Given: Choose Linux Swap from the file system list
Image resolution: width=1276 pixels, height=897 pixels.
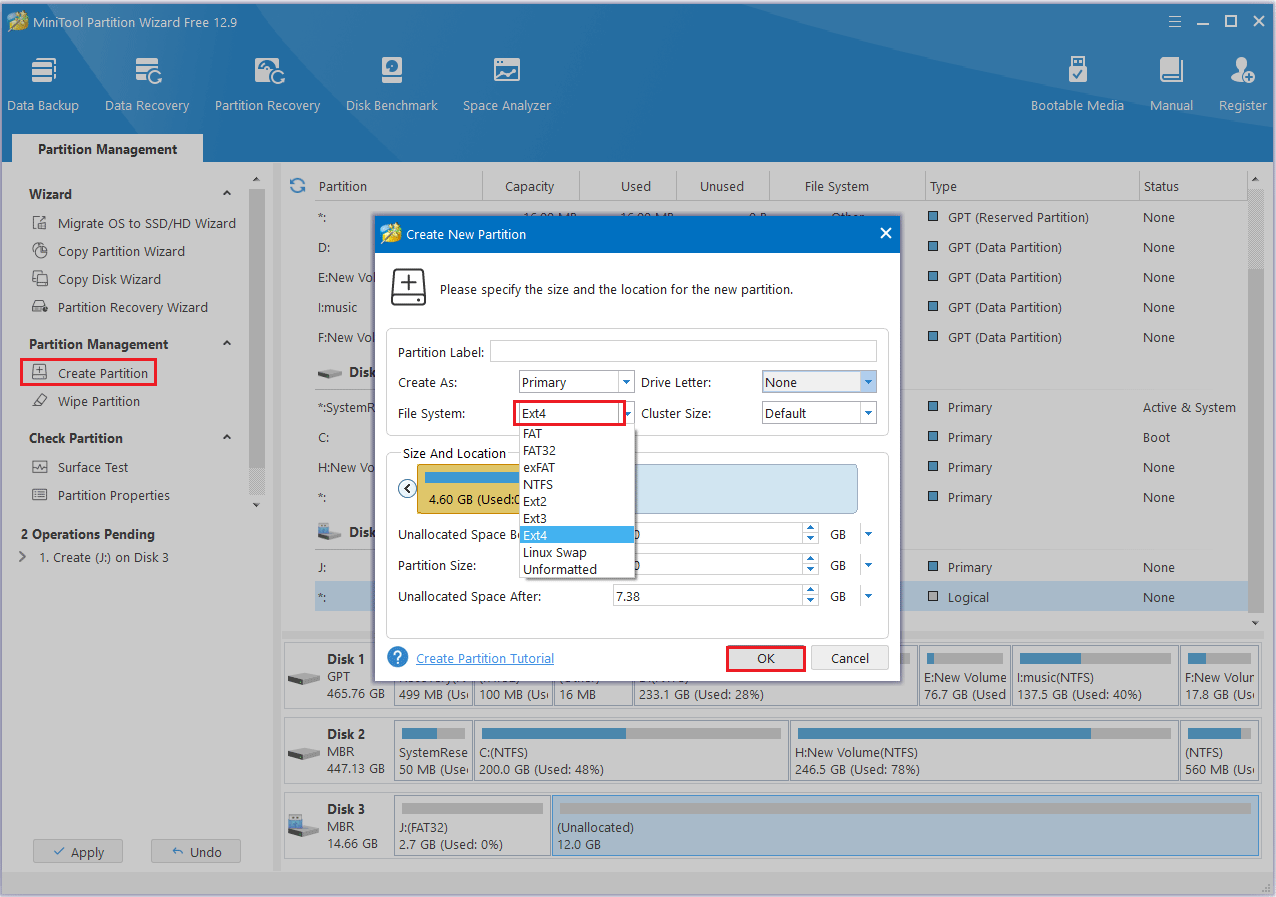Looking at the screenshot, I should tap(577, 553).
